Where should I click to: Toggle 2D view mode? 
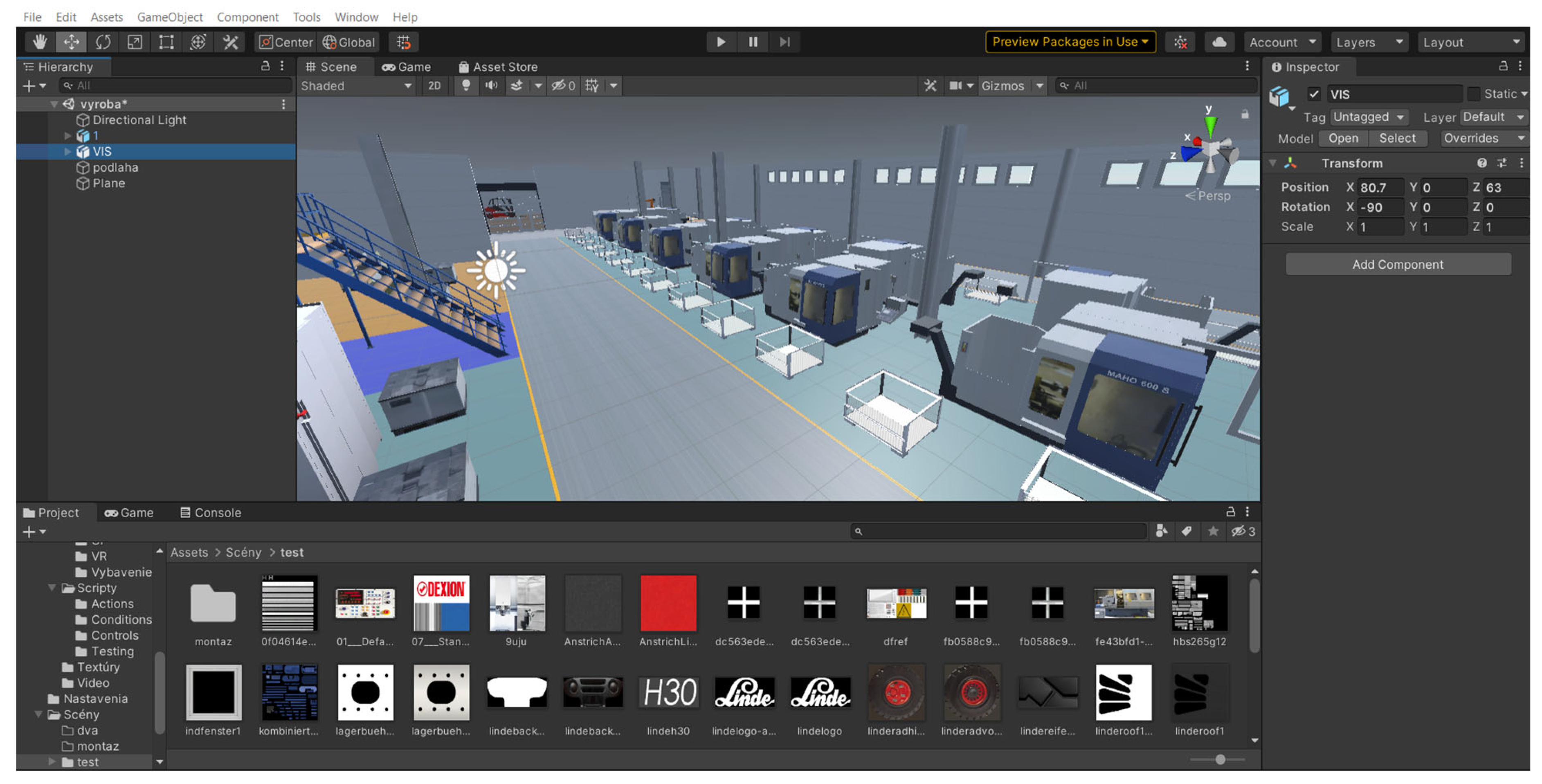pyautogui.click(x=434, y=85)
